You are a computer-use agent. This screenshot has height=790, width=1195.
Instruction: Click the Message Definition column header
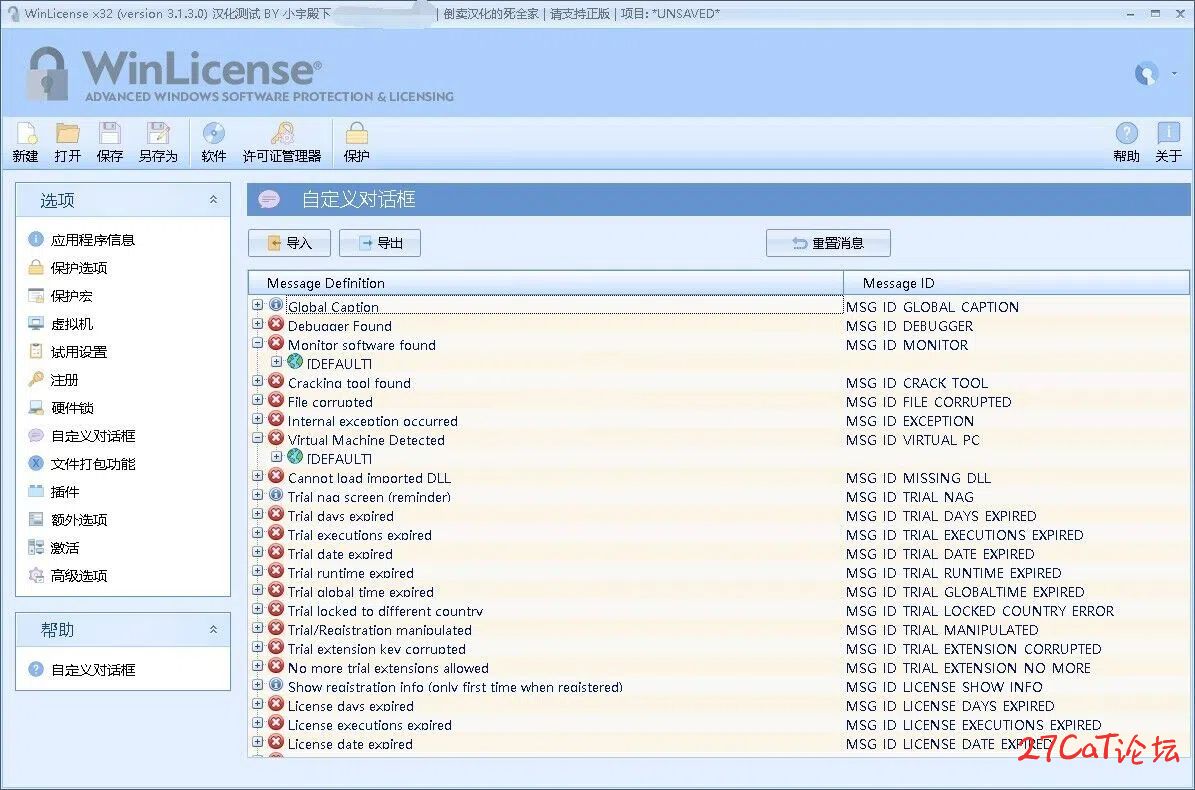pyautogui.click(x=546, y=283)
